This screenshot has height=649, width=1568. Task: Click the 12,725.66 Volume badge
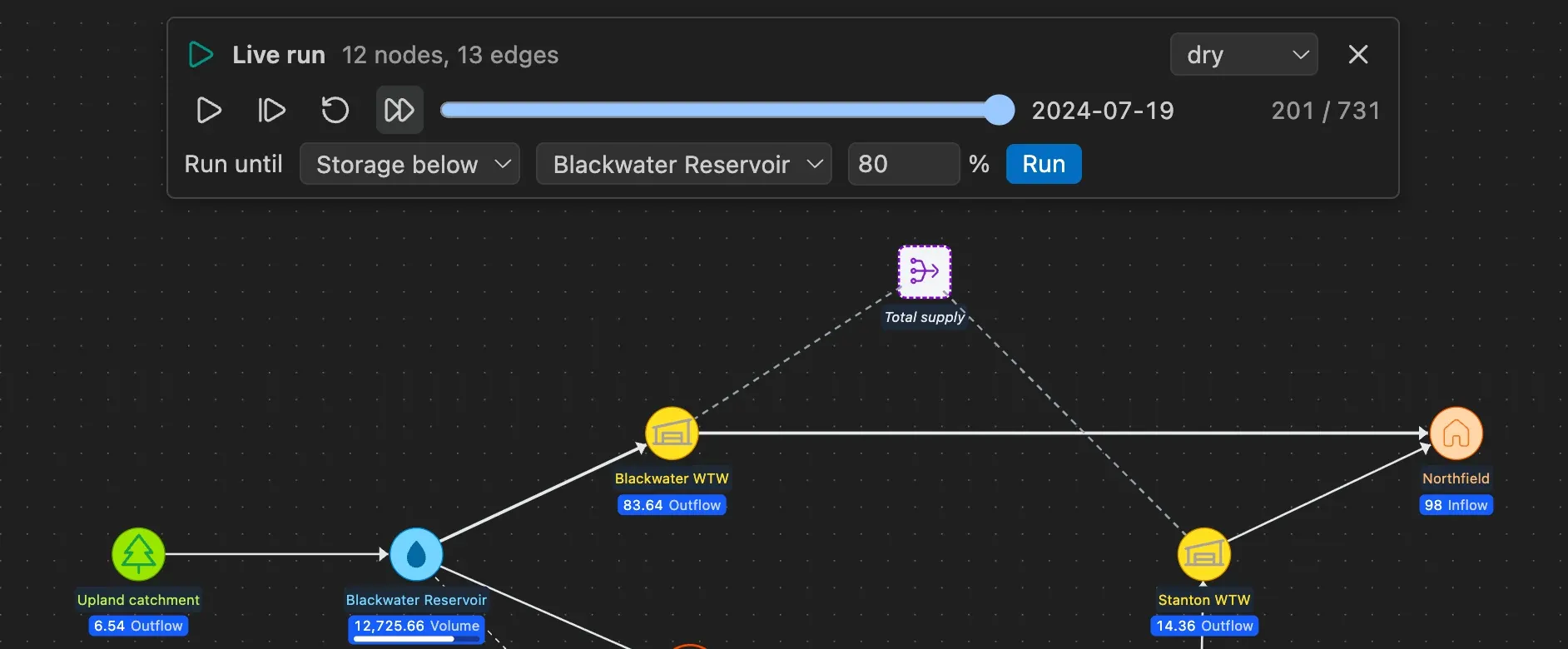pyautogui.click(x=416, y=628)
